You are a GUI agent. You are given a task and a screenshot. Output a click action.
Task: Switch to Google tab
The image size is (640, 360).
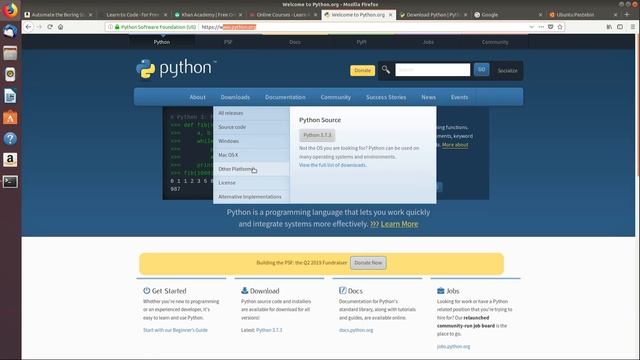pos(509,15)
